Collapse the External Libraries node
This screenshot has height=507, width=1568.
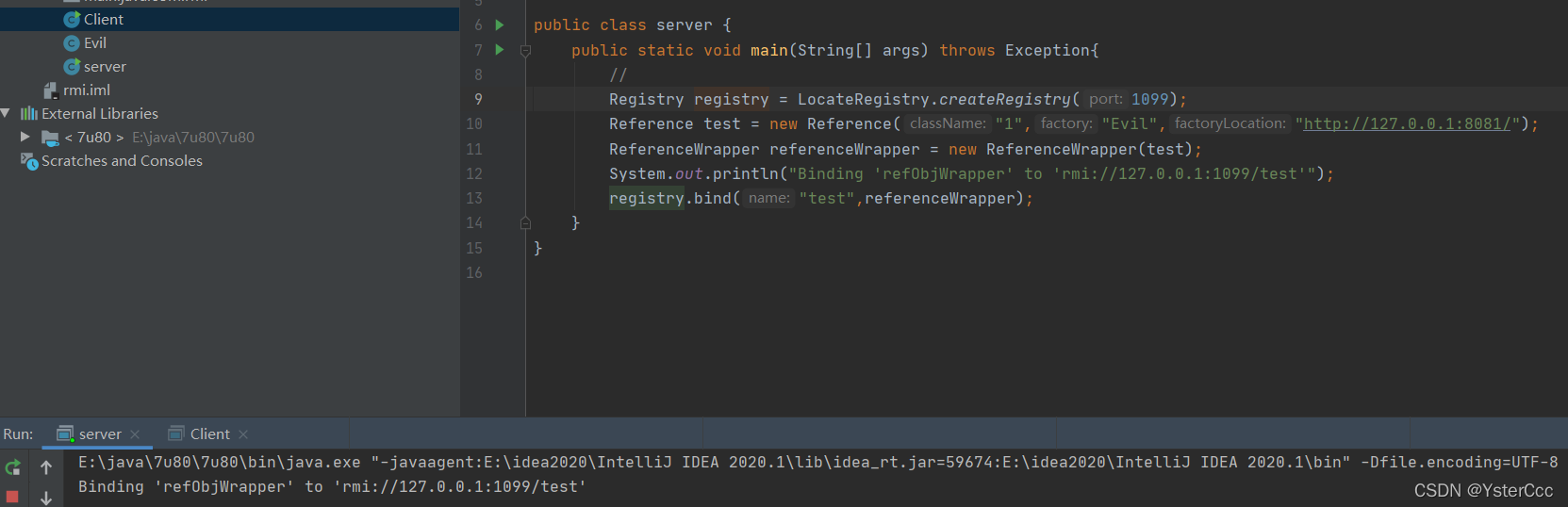pyautogui.click(x=6, y=113)
